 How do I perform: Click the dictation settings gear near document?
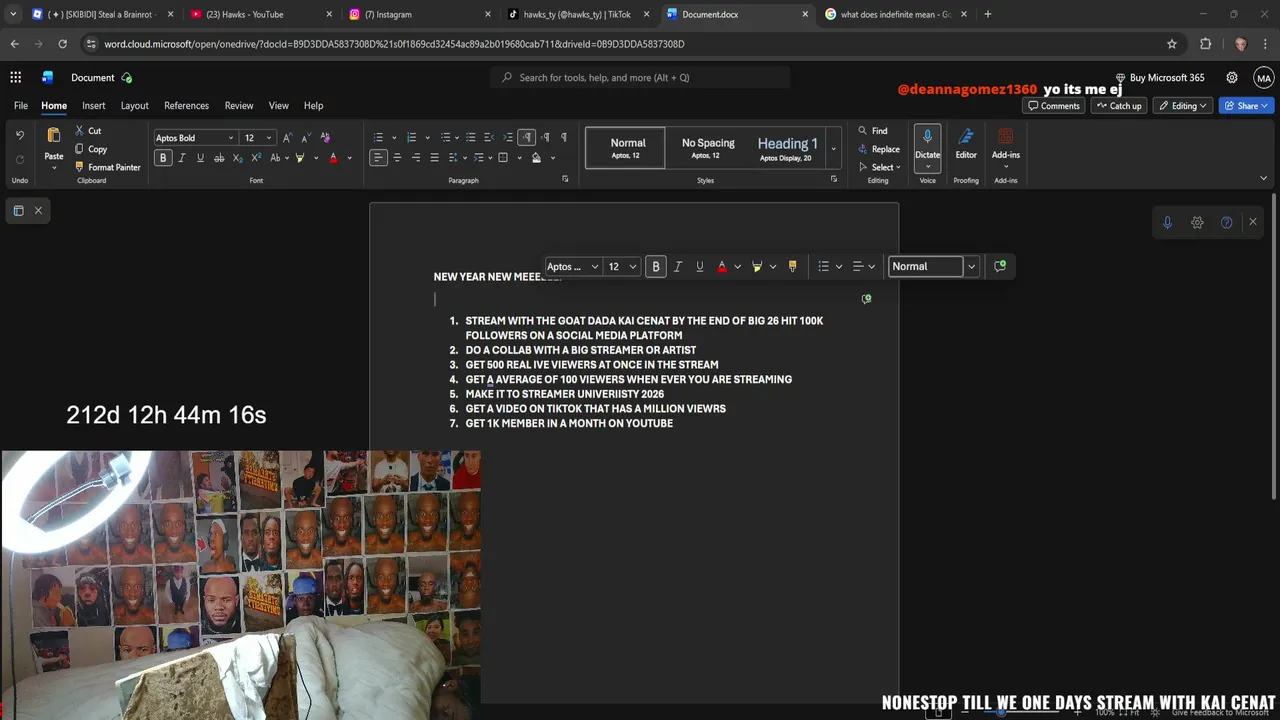1197,222
